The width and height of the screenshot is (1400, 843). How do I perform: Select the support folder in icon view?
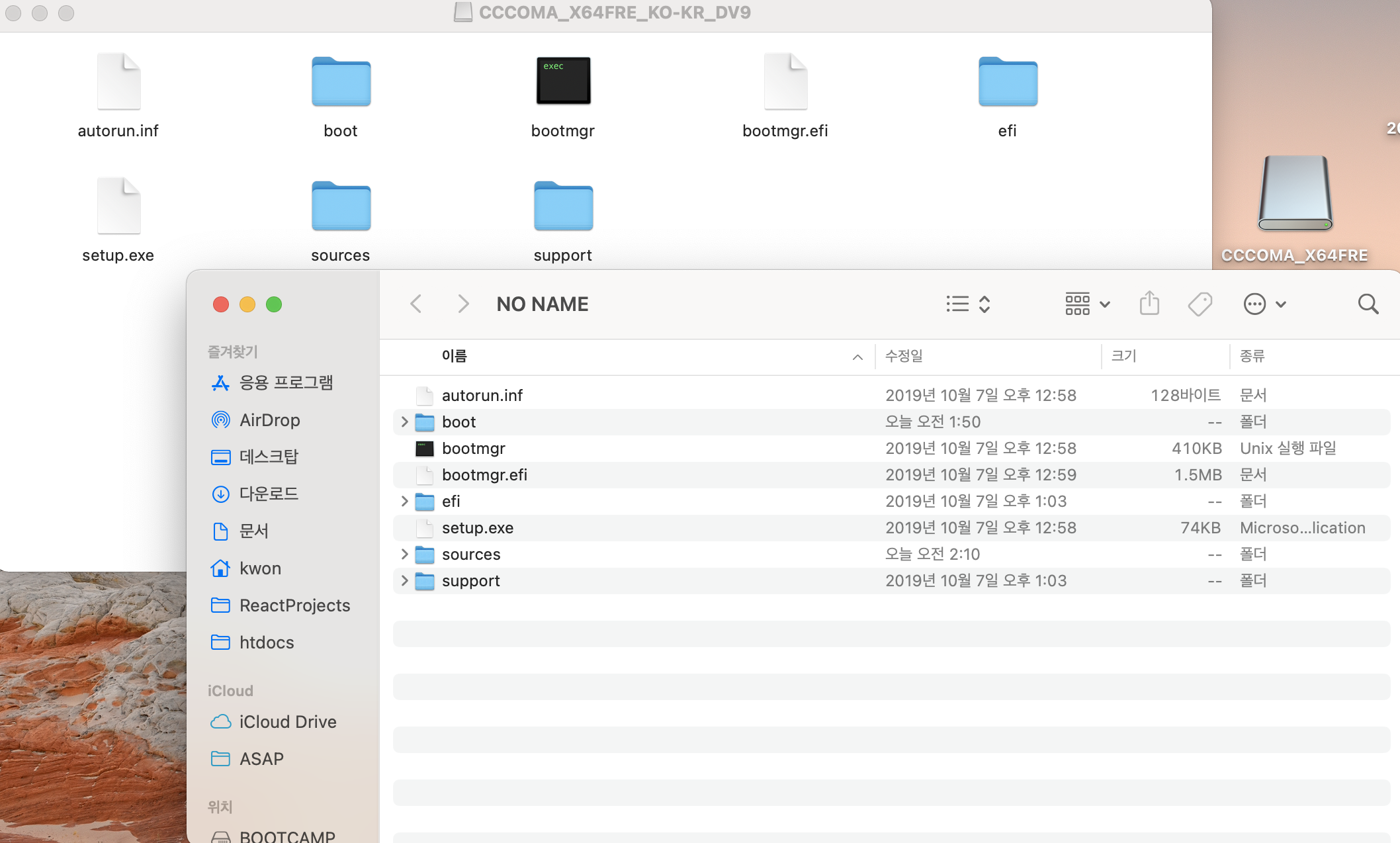563,208
